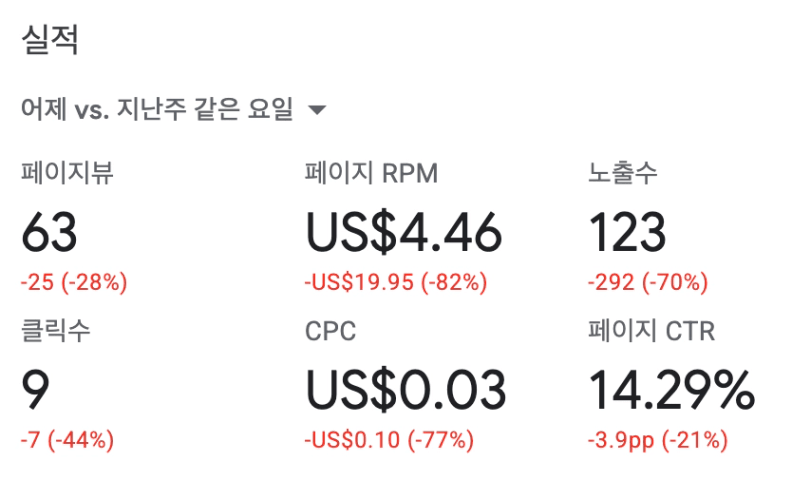Click the -US$0.10 (-77%) CPC change

click(x=389, y=439)
